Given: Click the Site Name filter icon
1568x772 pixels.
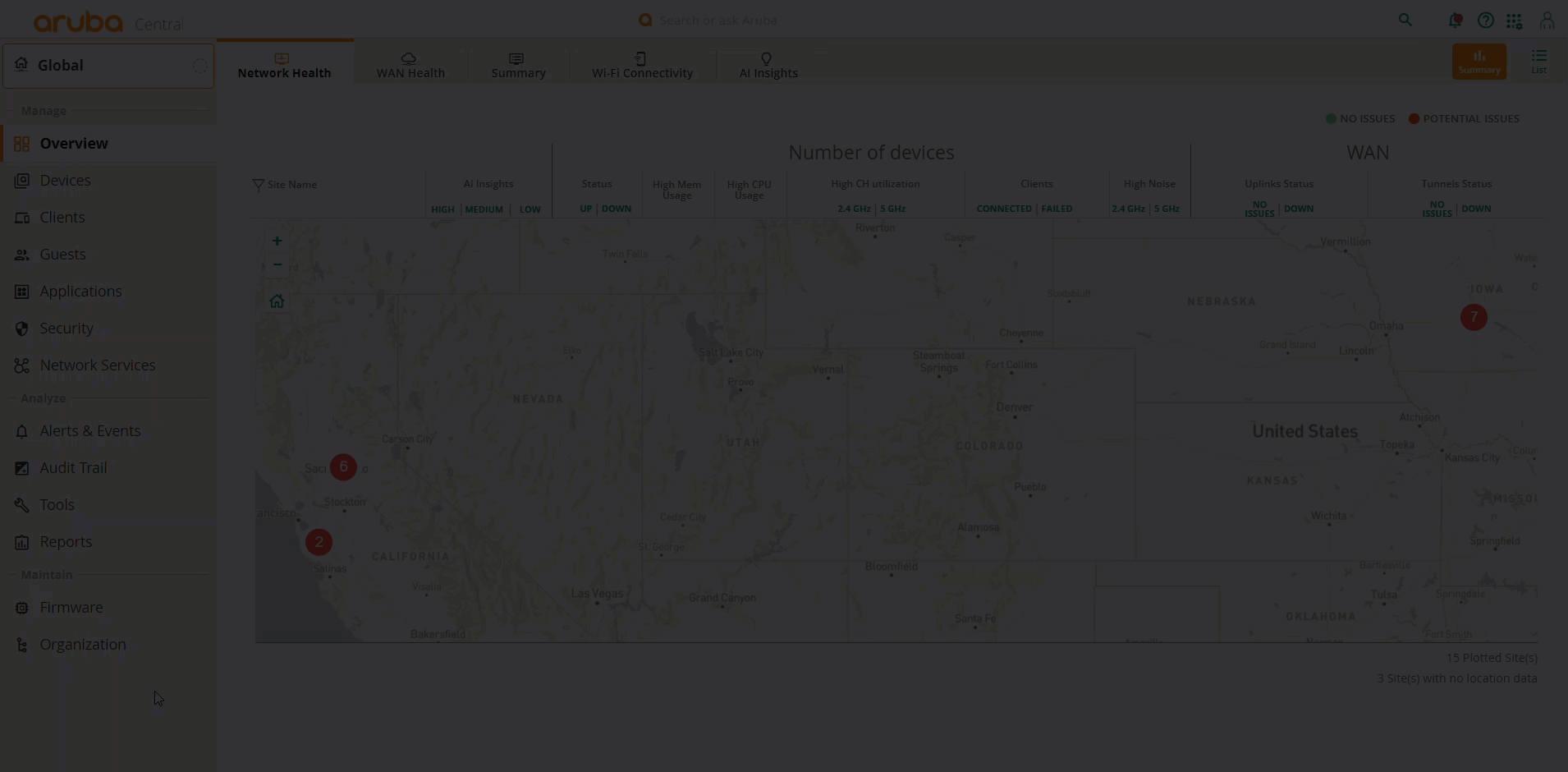Looking at the screenshot, I should click(x=258, y=185).
